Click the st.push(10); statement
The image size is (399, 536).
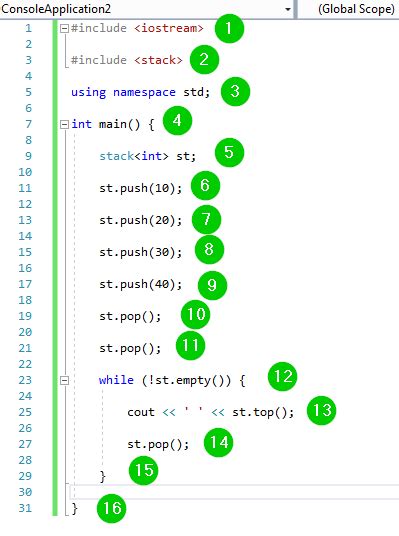coord(141,188)
